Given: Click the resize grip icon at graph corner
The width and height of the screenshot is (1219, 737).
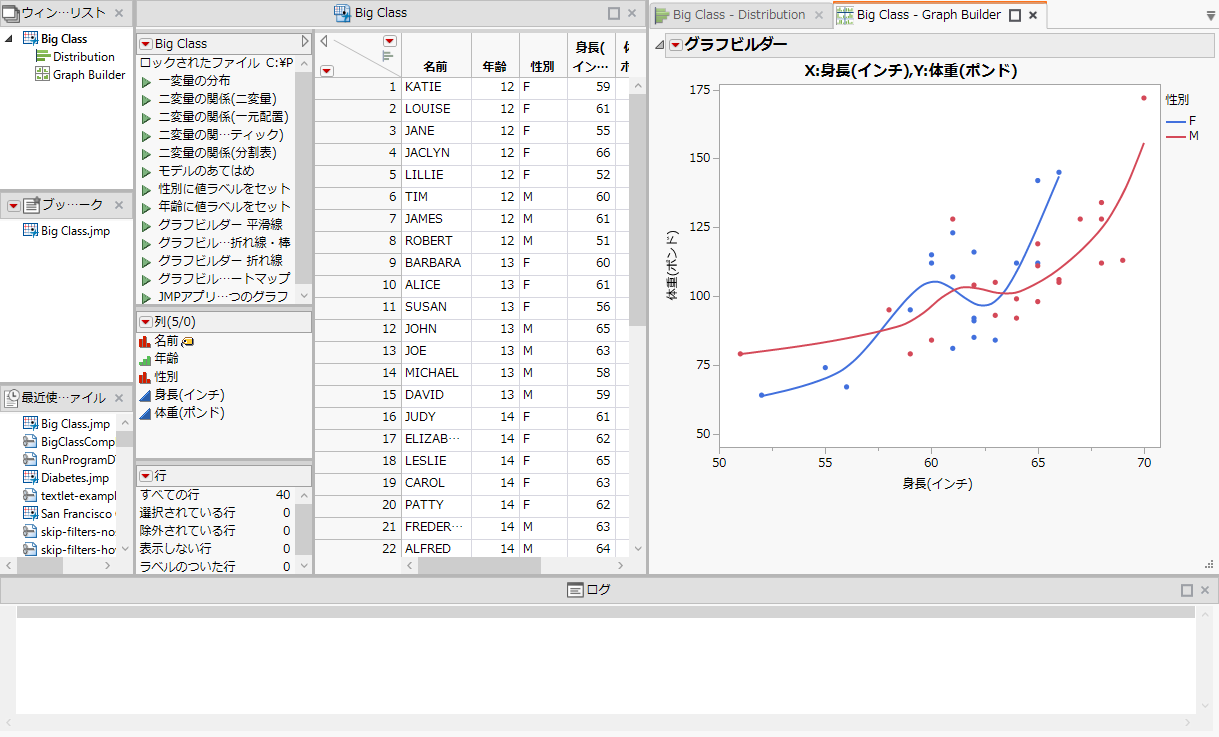Looking at the screenshot, I should click(1208, 565).
